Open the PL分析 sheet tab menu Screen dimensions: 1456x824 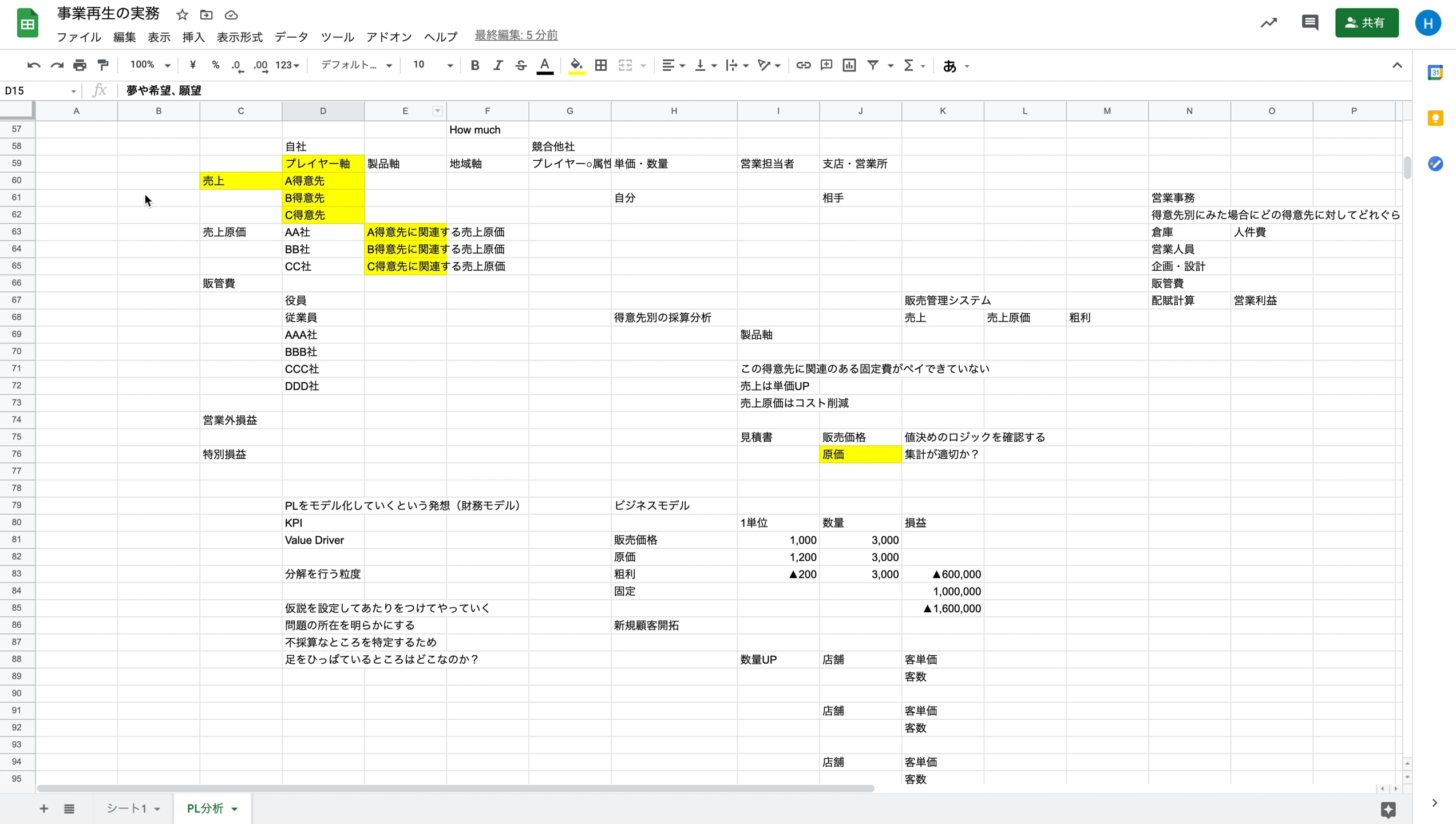pyautogui.click(x=234, y=809)
